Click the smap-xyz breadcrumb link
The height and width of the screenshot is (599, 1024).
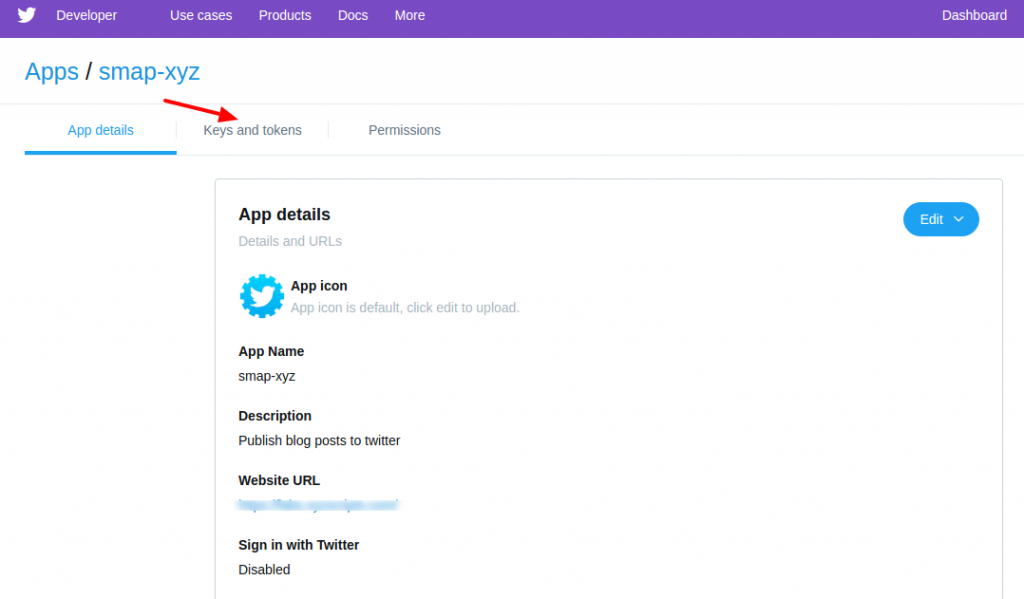(149, 71)
